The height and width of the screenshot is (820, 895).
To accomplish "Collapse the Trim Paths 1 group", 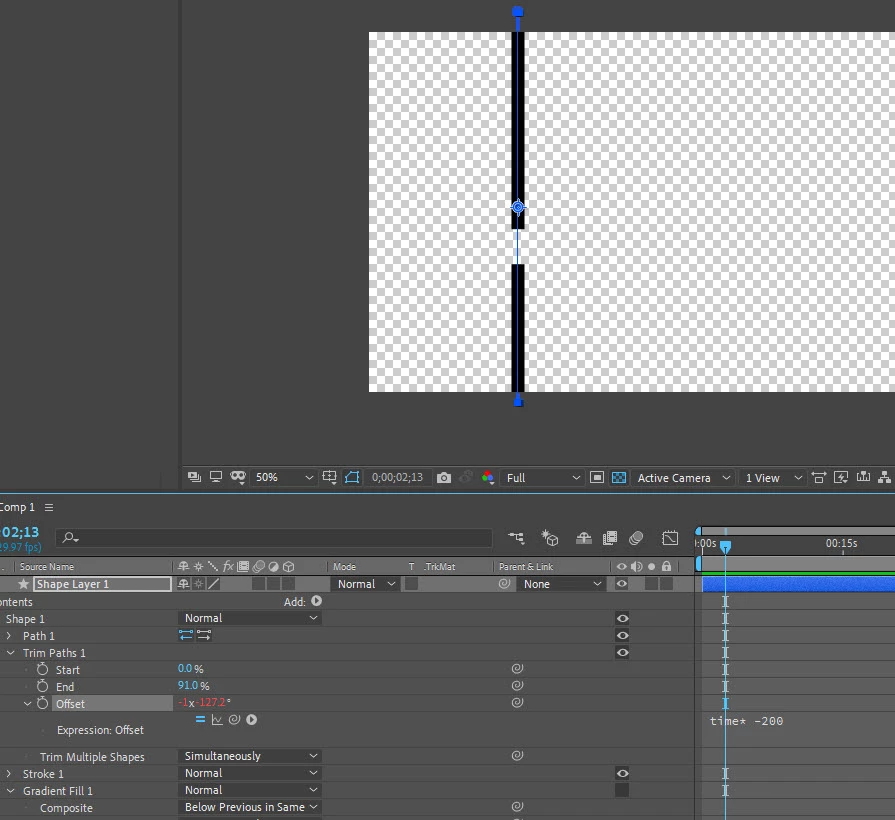I will coord(10,652).
